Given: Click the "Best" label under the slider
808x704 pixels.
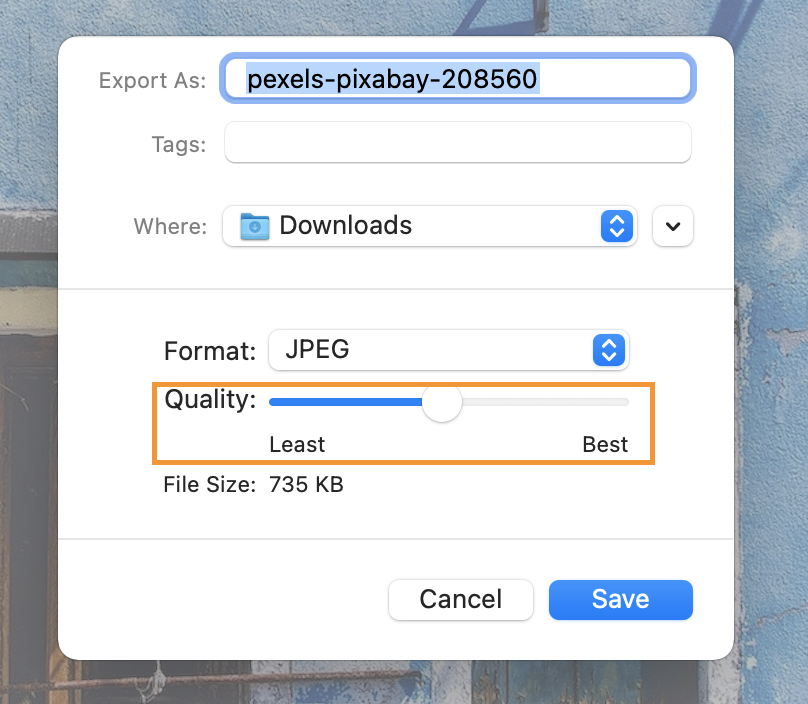Looking at the screenshot, I should [x=605, y=445].
